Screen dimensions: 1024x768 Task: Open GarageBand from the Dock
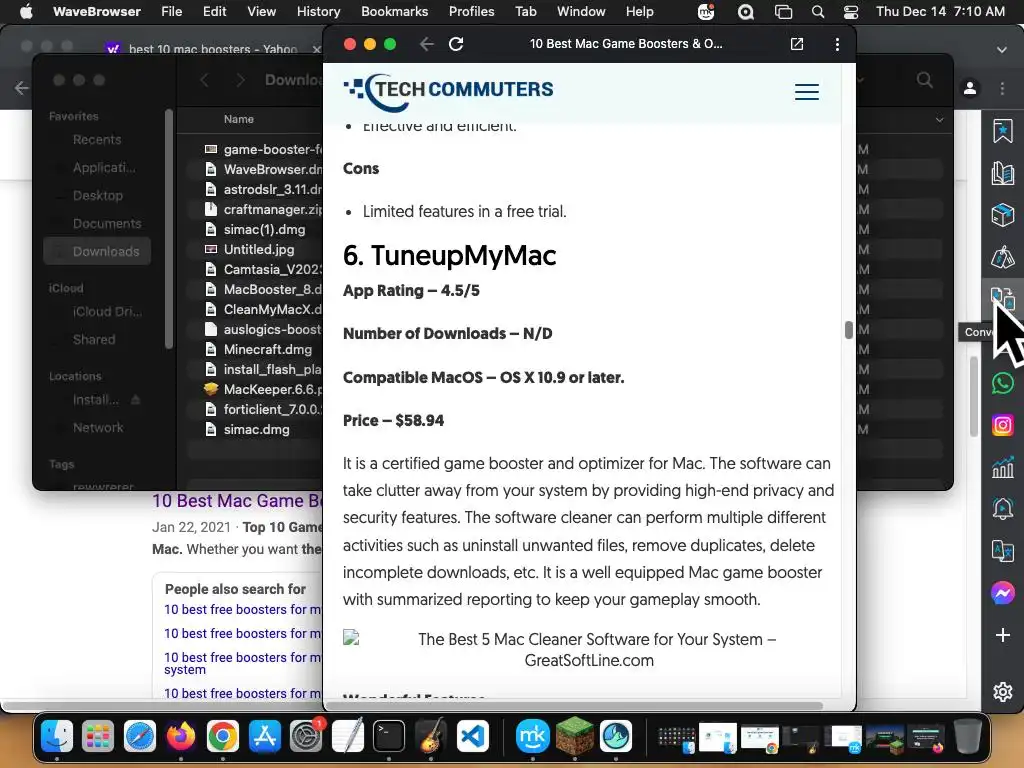click(x=430, y=736)
